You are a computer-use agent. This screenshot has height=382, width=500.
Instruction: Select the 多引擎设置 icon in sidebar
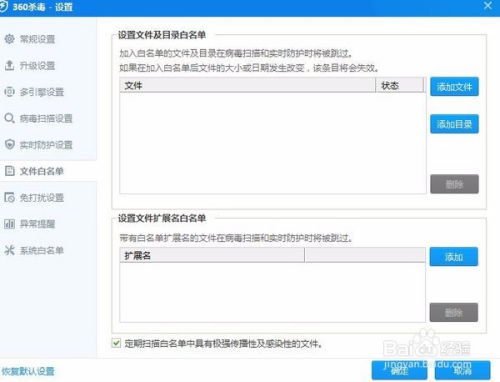[9, 92]
